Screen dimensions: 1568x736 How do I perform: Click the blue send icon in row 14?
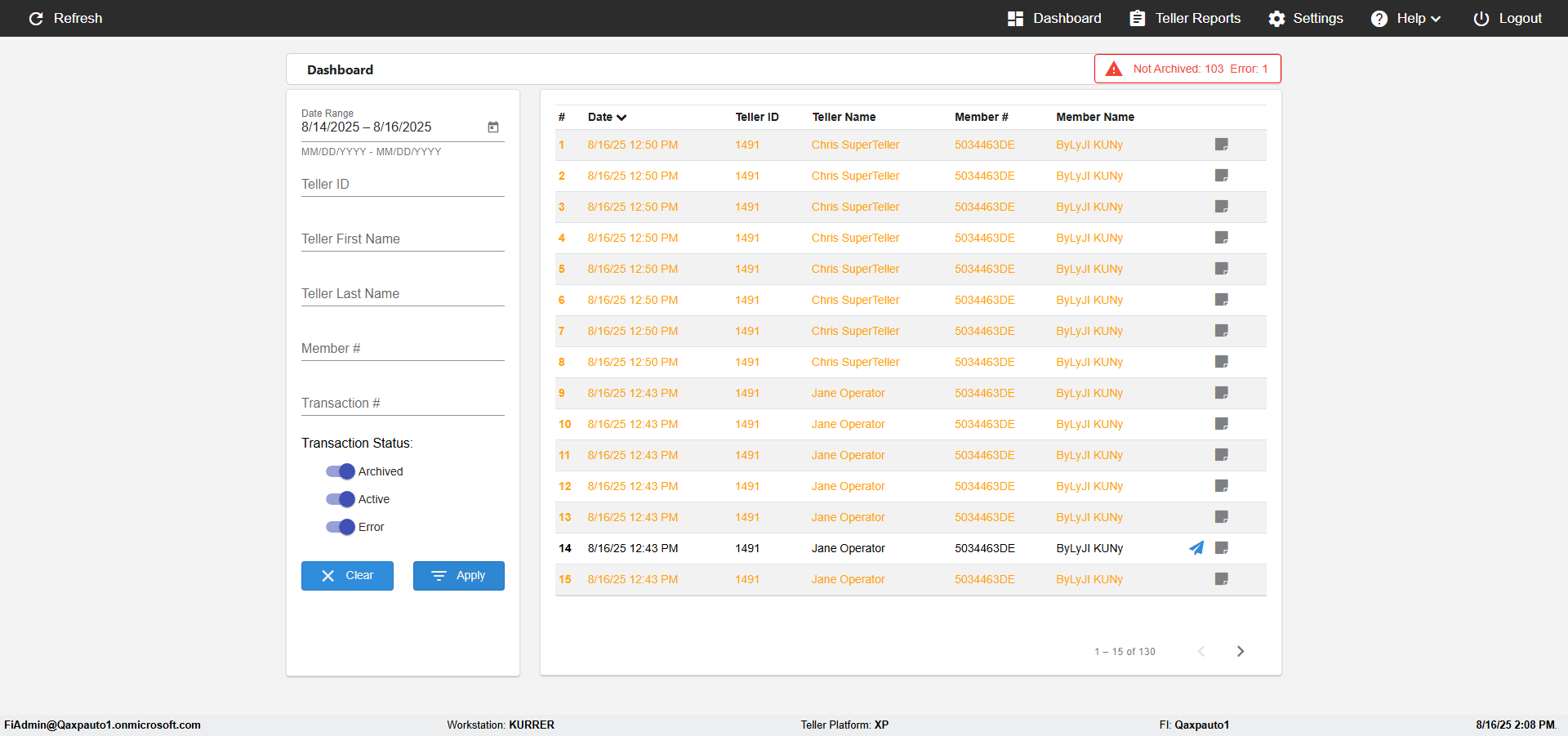tap(1196, 548)
